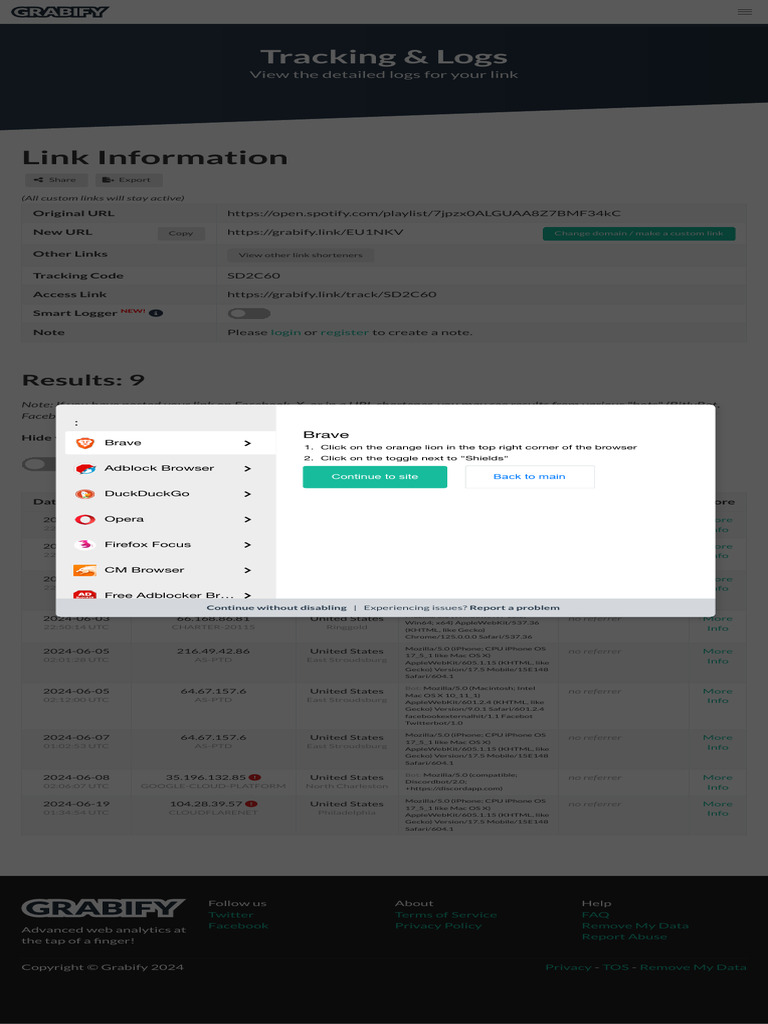Open More Info for the 2024-06-07 entry

718,742
